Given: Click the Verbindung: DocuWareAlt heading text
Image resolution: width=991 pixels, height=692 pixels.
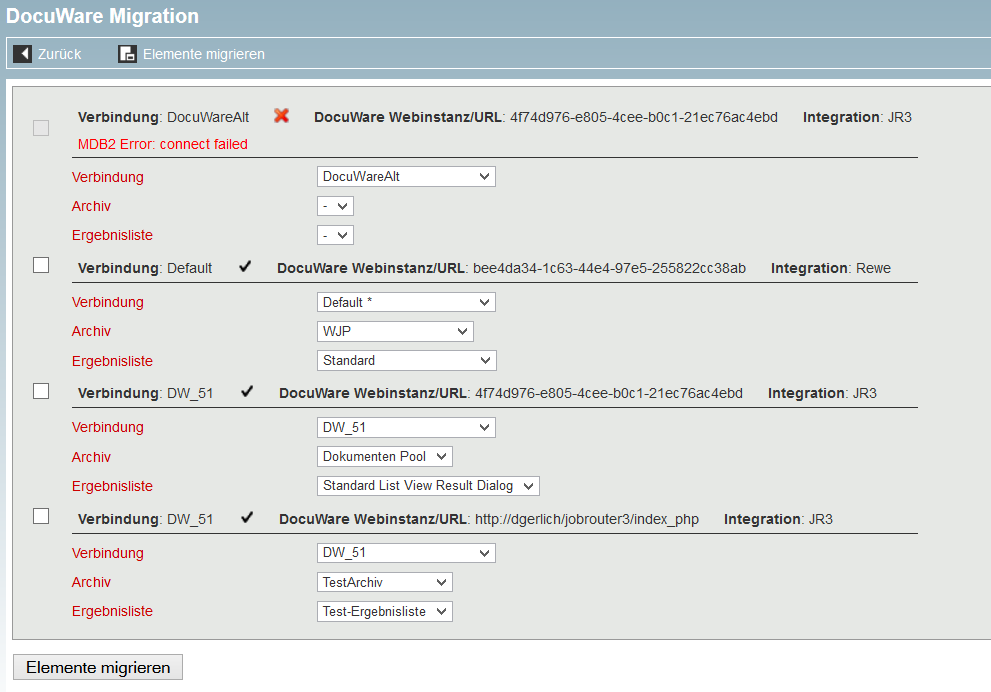Looking at the screenshot, I should (163, 117).
